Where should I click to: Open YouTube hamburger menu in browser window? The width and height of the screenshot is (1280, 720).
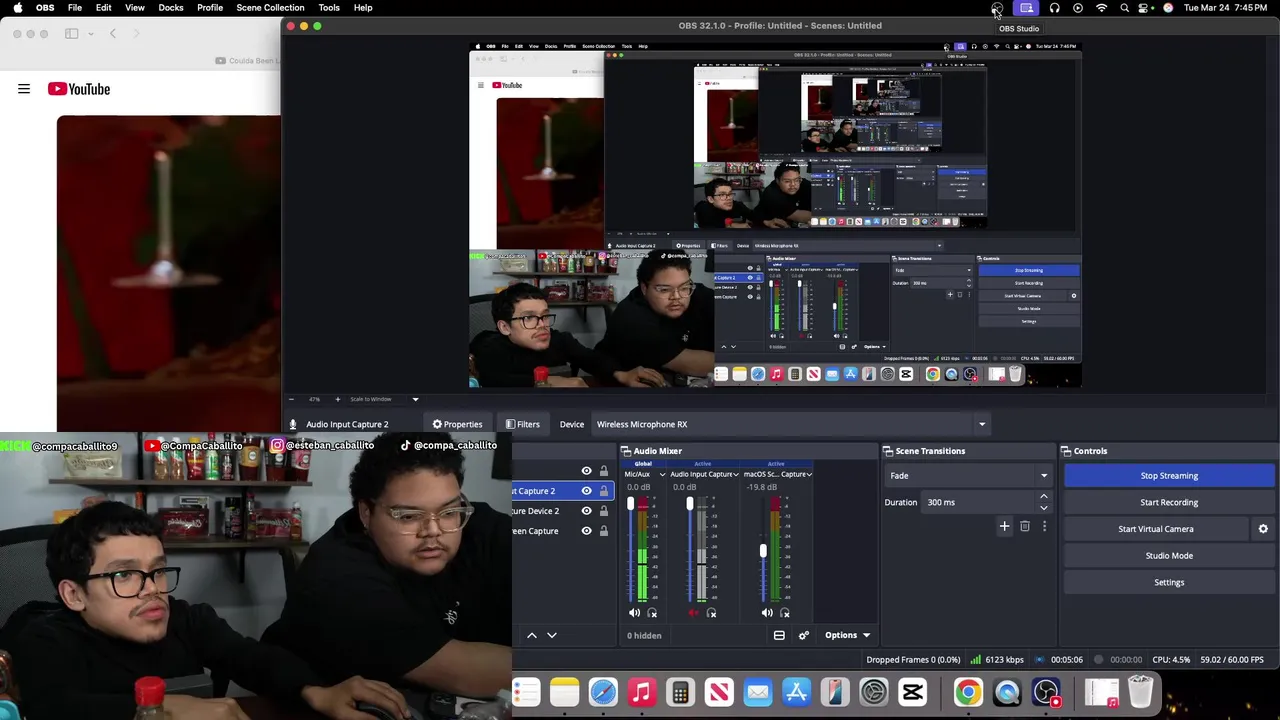pyautogui.click(x=24, y=89)
